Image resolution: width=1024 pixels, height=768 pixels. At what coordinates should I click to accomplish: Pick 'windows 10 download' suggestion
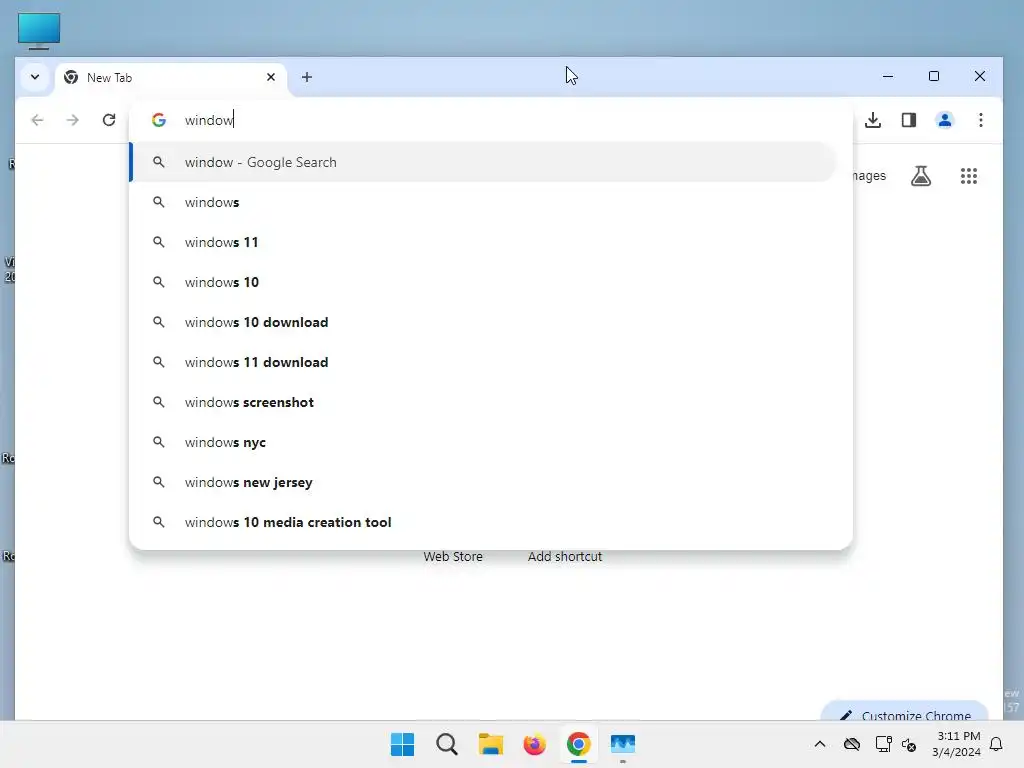tap(483, 322)
